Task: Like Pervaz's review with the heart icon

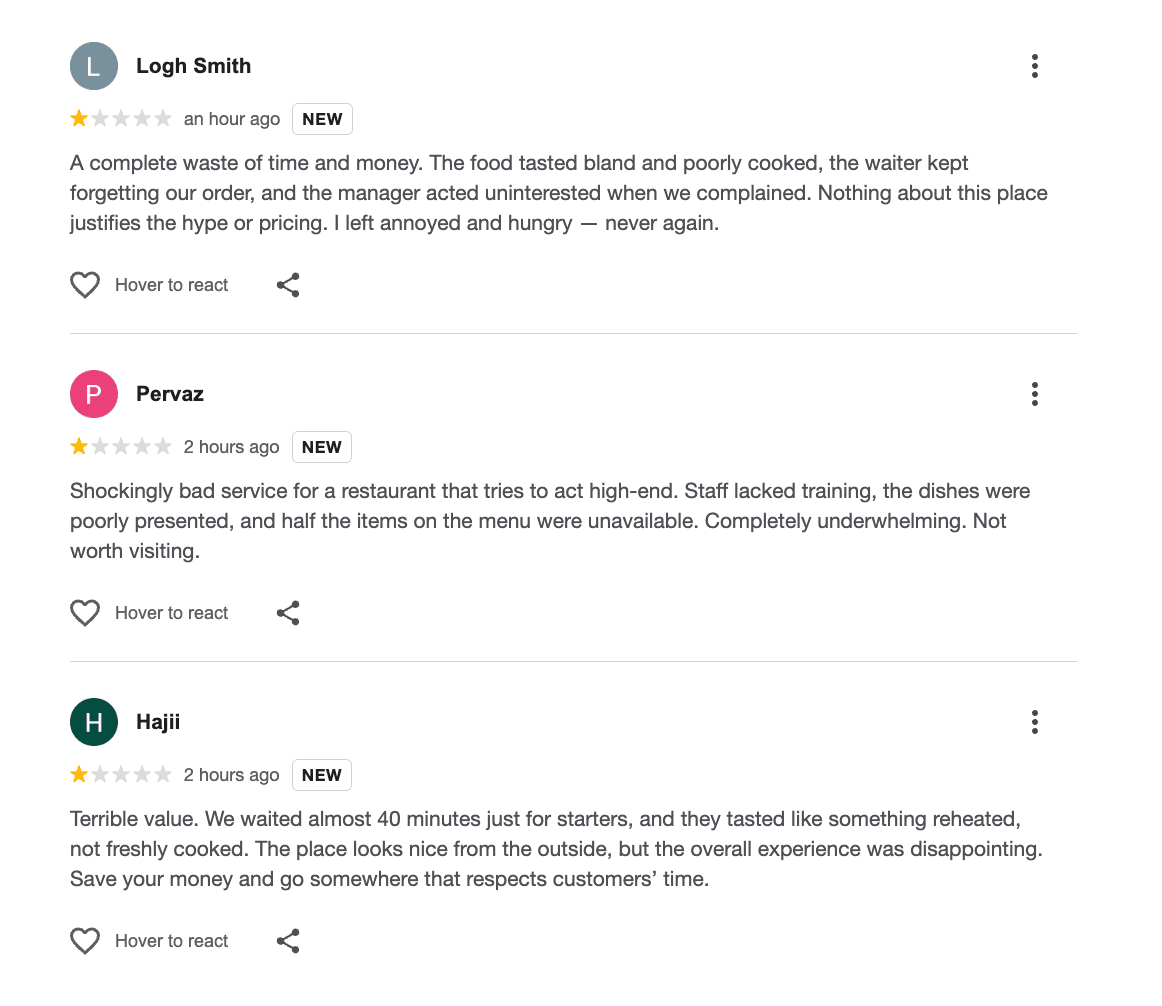Action: [x=85, y=613]
